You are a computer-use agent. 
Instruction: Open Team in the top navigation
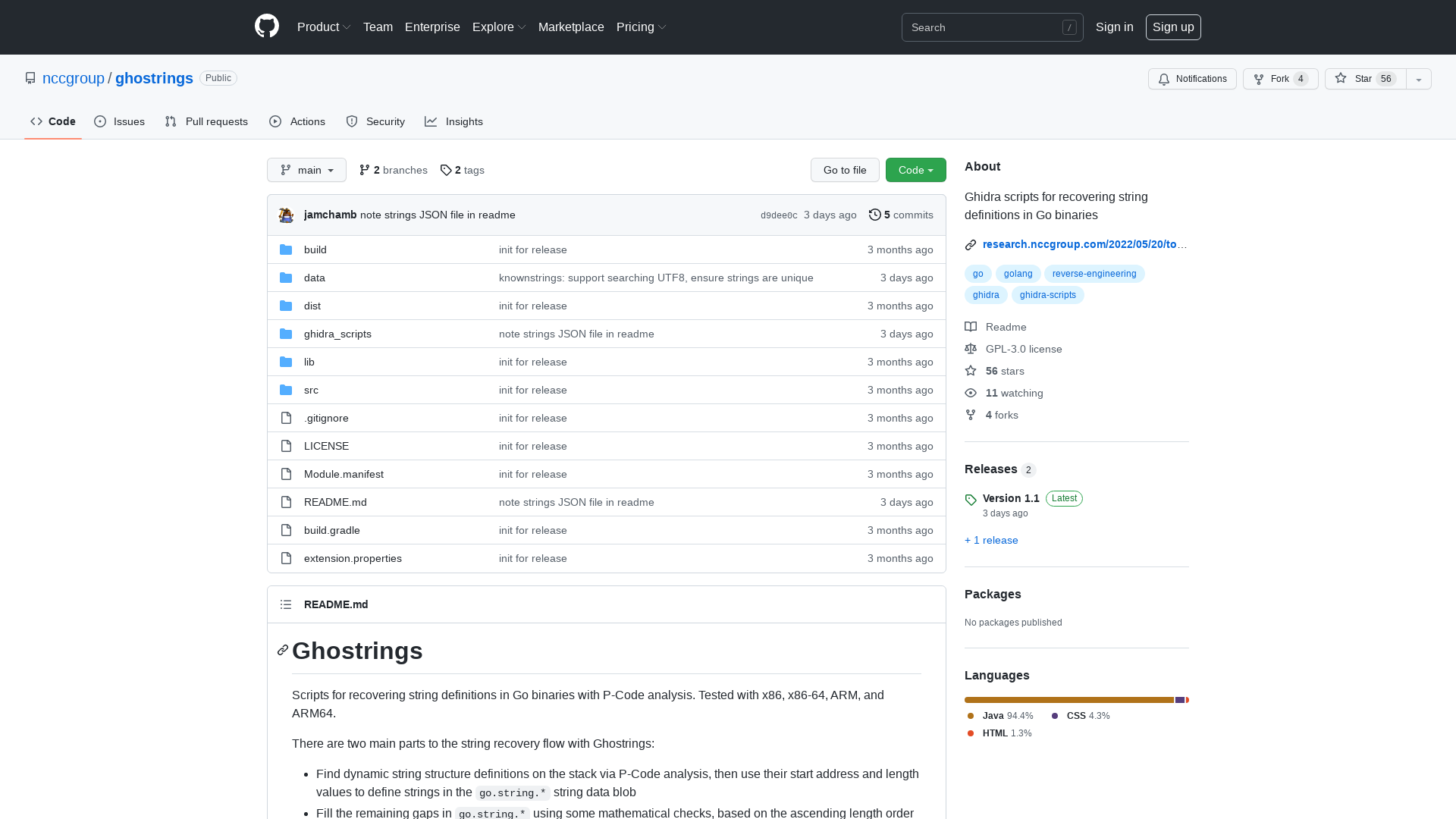tap(378, 27)
